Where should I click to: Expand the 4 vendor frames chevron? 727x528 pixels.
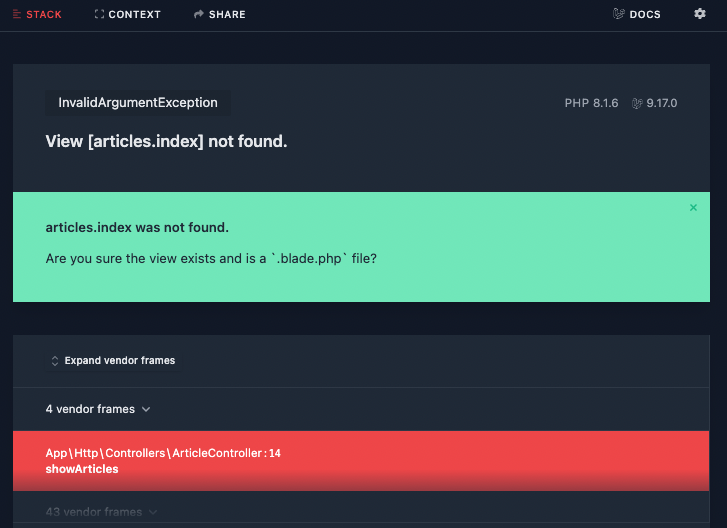click(x=146, y=409)
